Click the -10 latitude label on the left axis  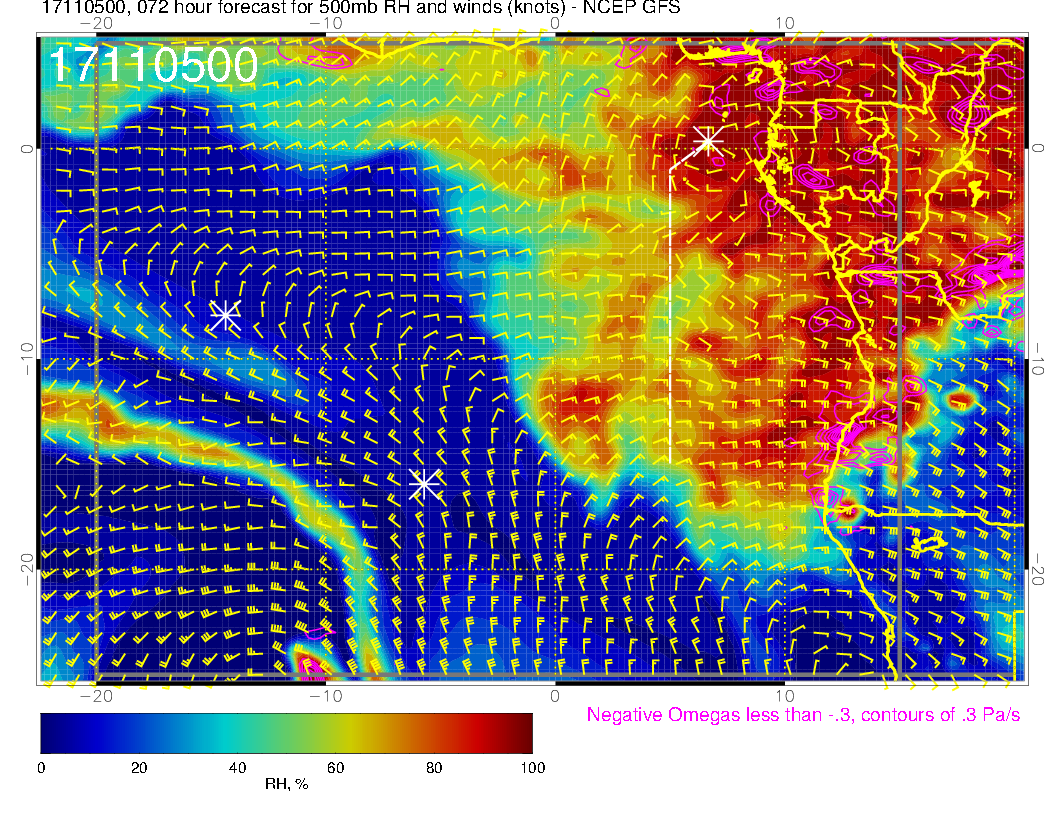27,358
